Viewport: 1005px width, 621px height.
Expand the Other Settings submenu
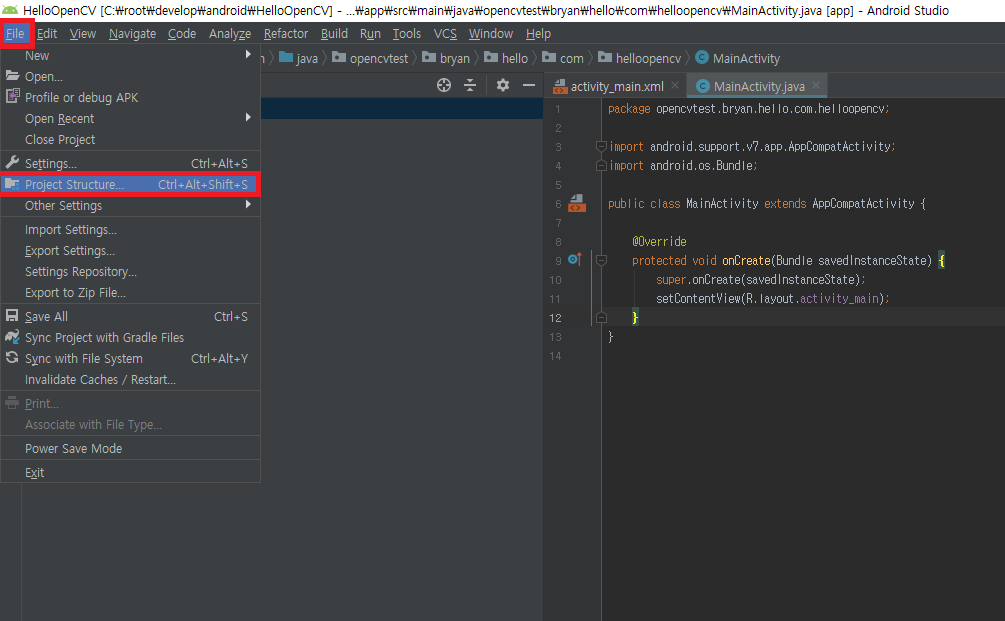130,206
